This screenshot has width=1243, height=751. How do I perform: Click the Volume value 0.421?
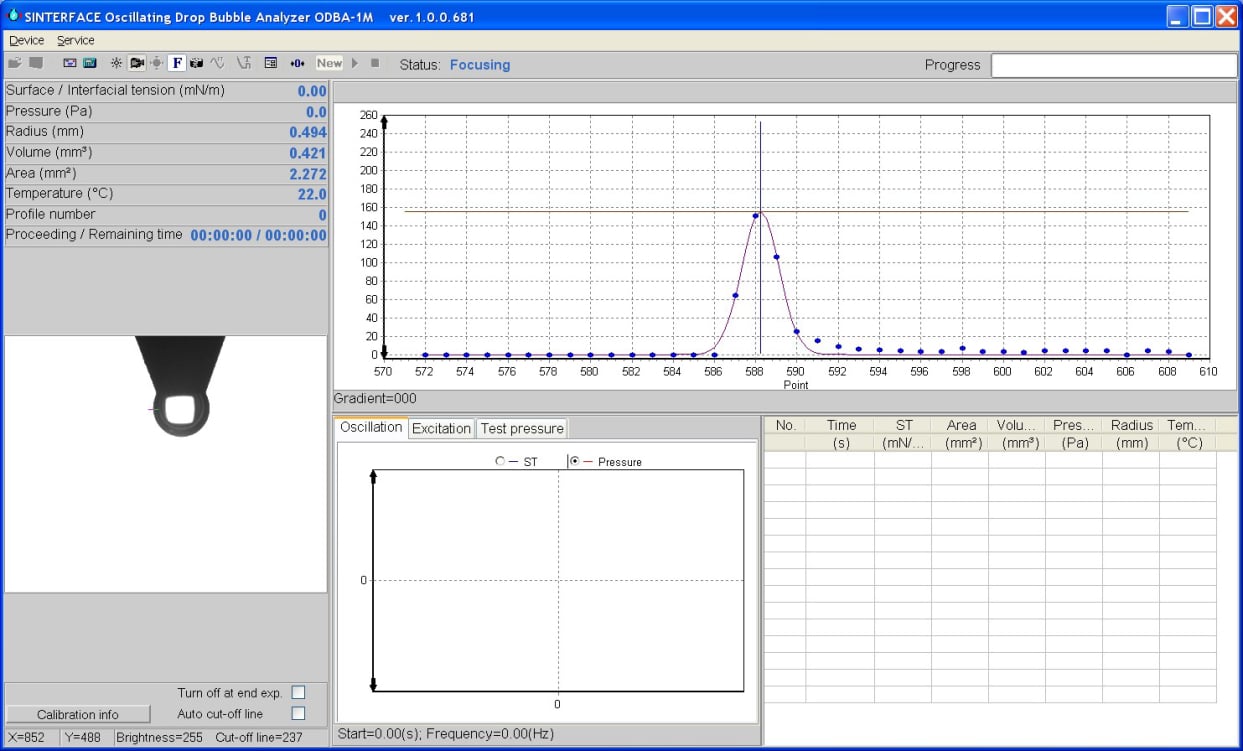click(x=308, y=153)
